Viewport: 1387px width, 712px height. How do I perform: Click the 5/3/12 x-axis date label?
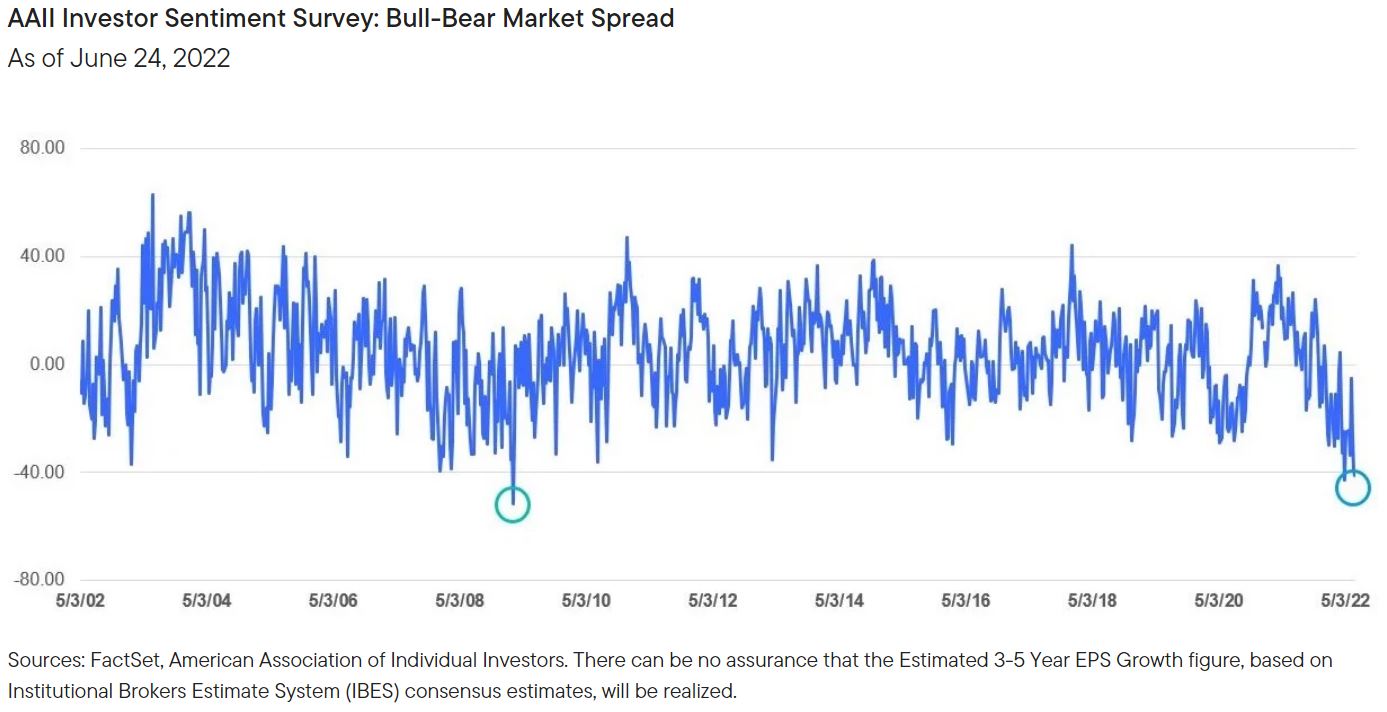pyautogui.click(x=713, y=601)
